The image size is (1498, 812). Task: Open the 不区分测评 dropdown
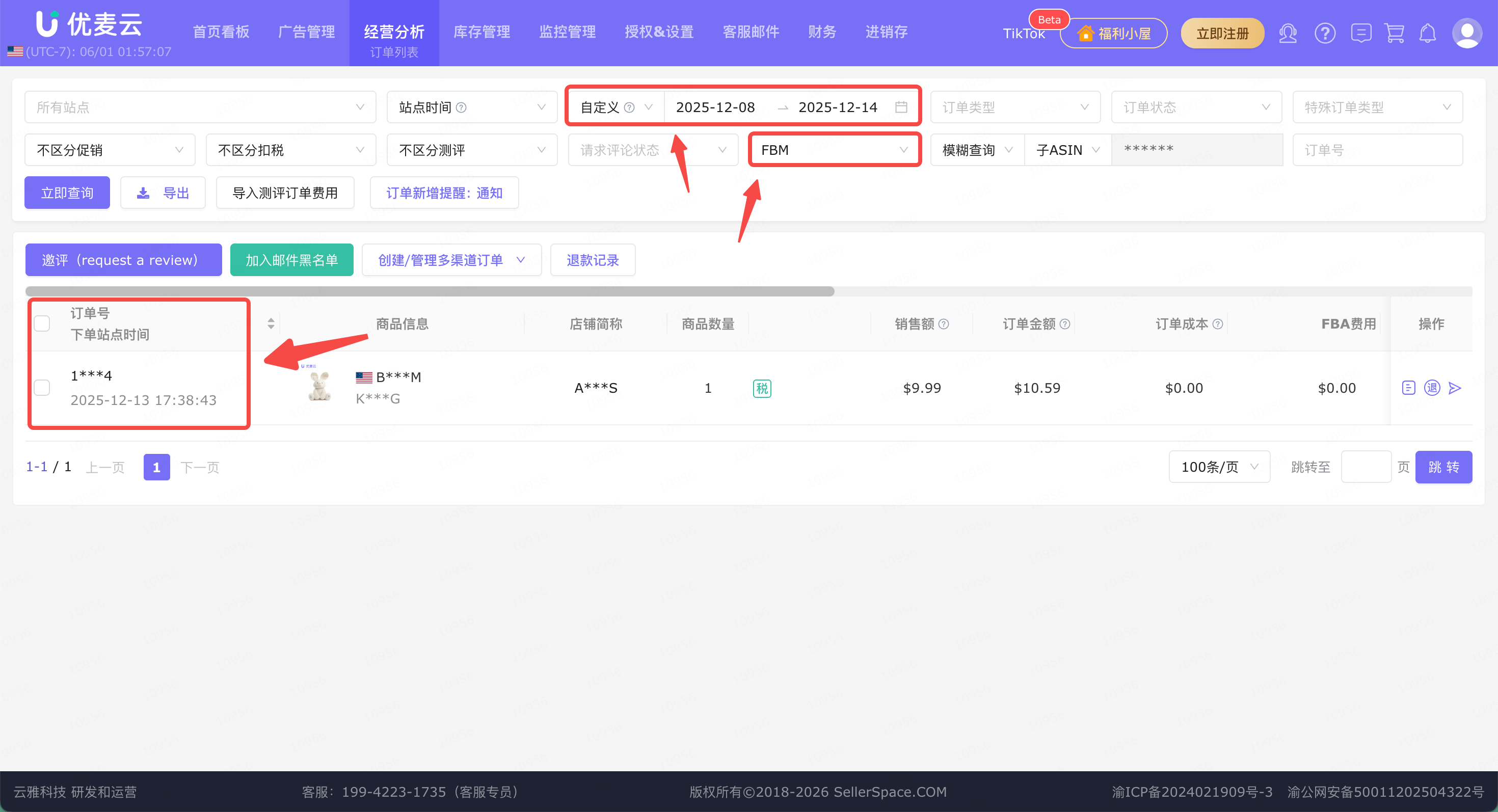472,150
